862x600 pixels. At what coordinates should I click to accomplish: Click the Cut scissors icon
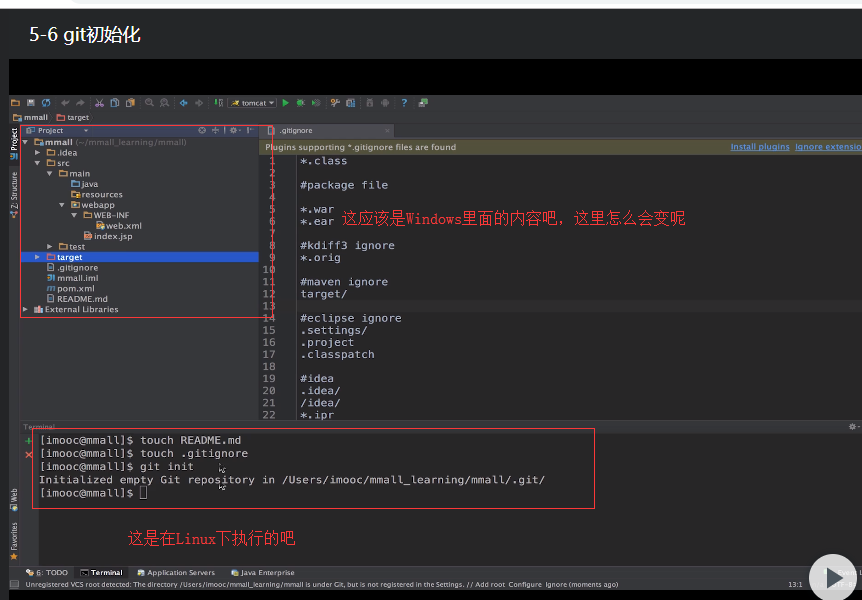(100, 103)
